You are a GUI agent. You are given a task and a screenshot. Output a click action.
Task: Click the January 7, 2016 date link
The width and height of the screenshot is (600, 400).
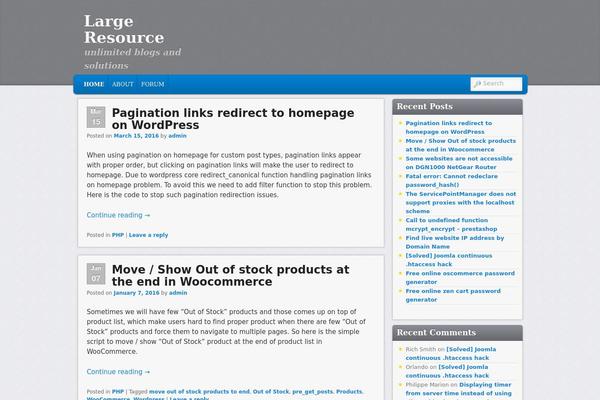pos(136,293)
